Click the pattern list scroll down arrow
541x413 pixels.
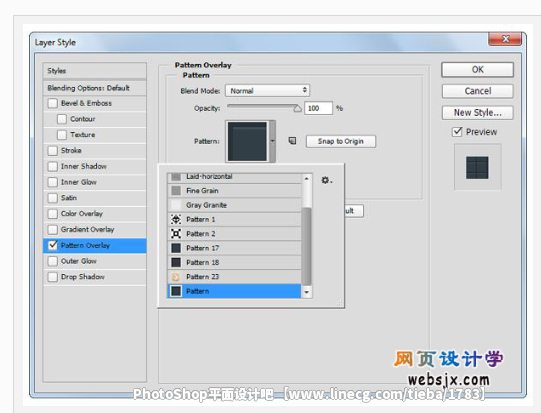(306, 292)
